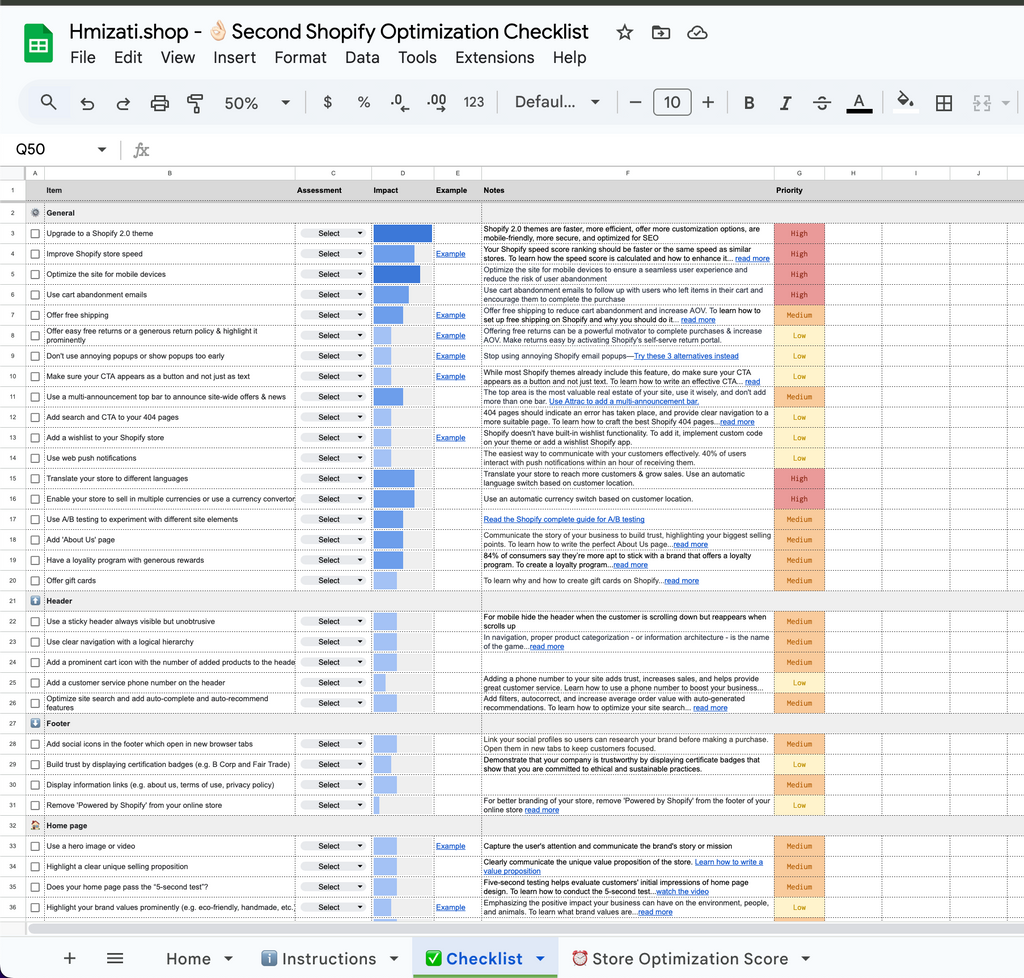Open 'Read the Shopify complete guide for A/B testing'
This screenshot has height=978, width=1024.
click(564, 519)
